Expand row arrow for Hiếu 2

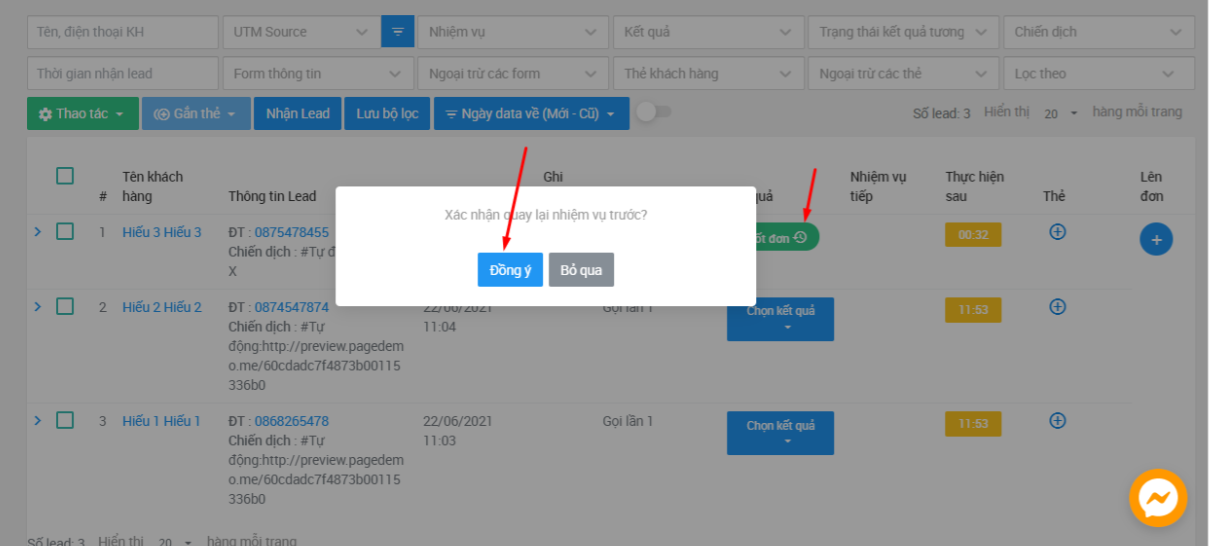coord(38,307)
